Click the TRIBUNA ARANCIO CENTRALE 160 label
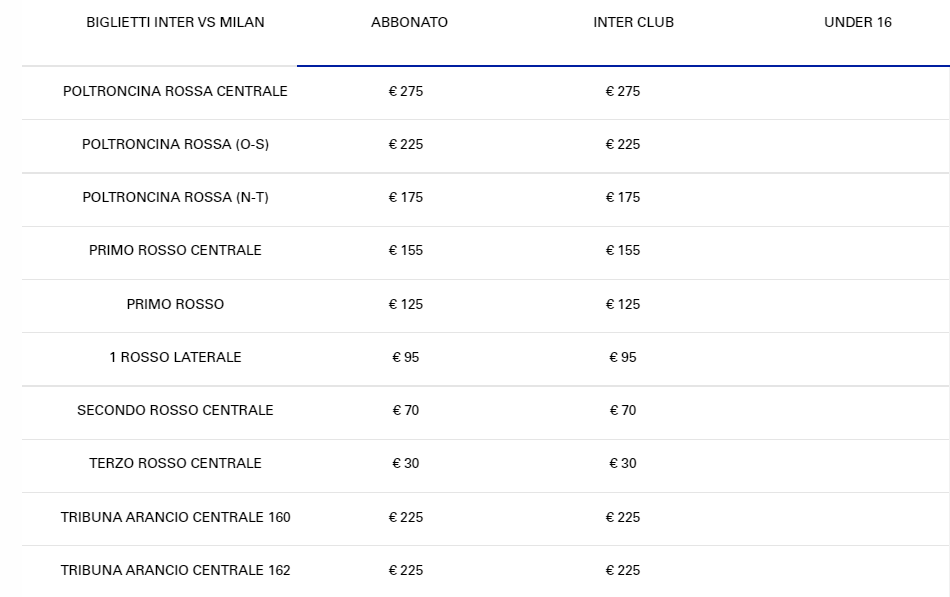Image resolution: width=950 pixels, height=597 pixels. pyautogui.click(x=175, y=517)
